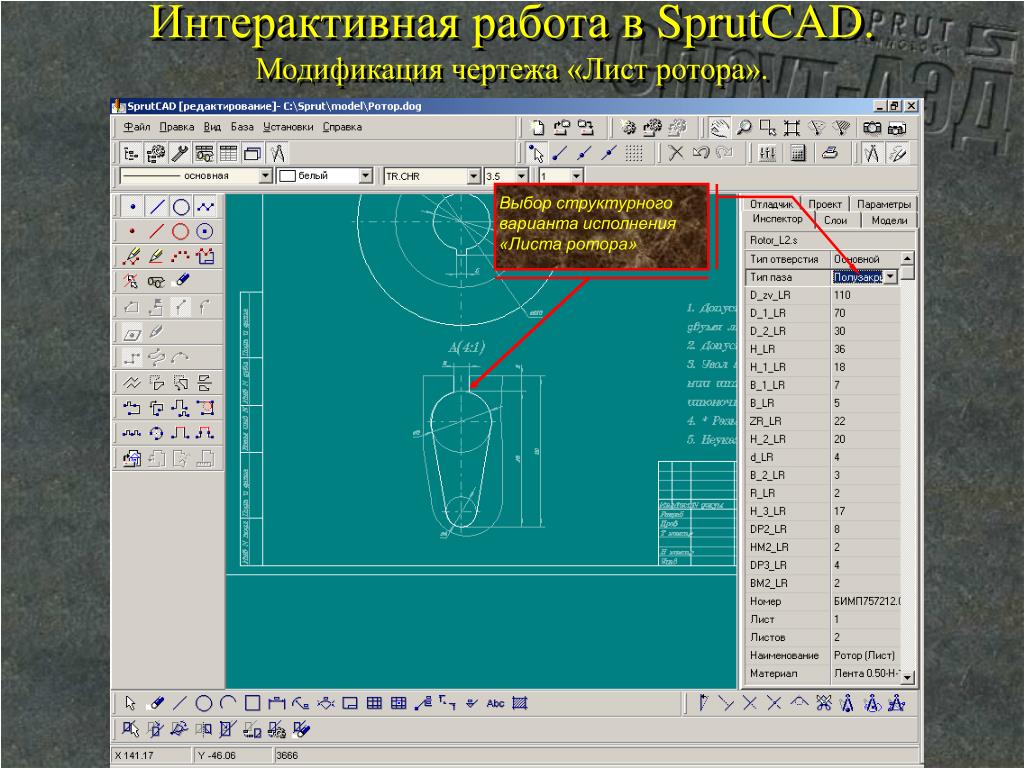The height and width of the screenshot is (768, 1024).
Task: Open the 3.5 text size dropdown
Action: tap(521, 176)
